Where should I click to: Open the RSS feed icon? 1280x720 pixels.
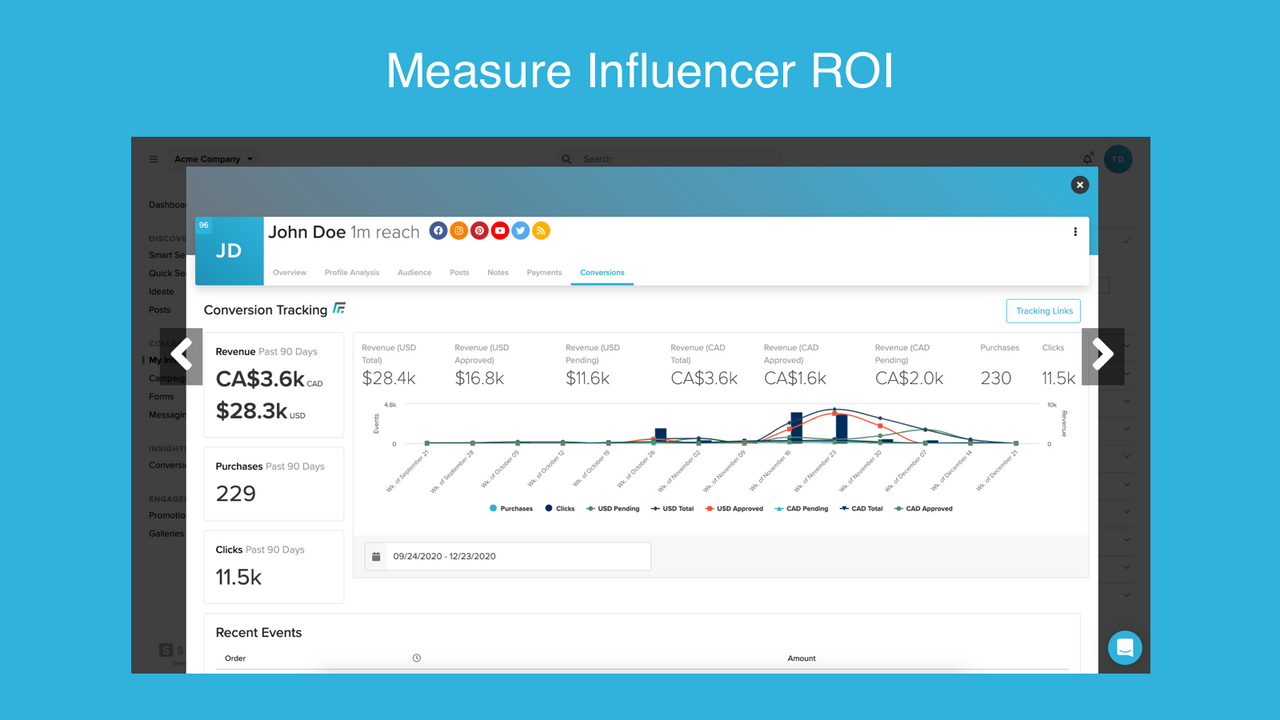click(540, 230)
